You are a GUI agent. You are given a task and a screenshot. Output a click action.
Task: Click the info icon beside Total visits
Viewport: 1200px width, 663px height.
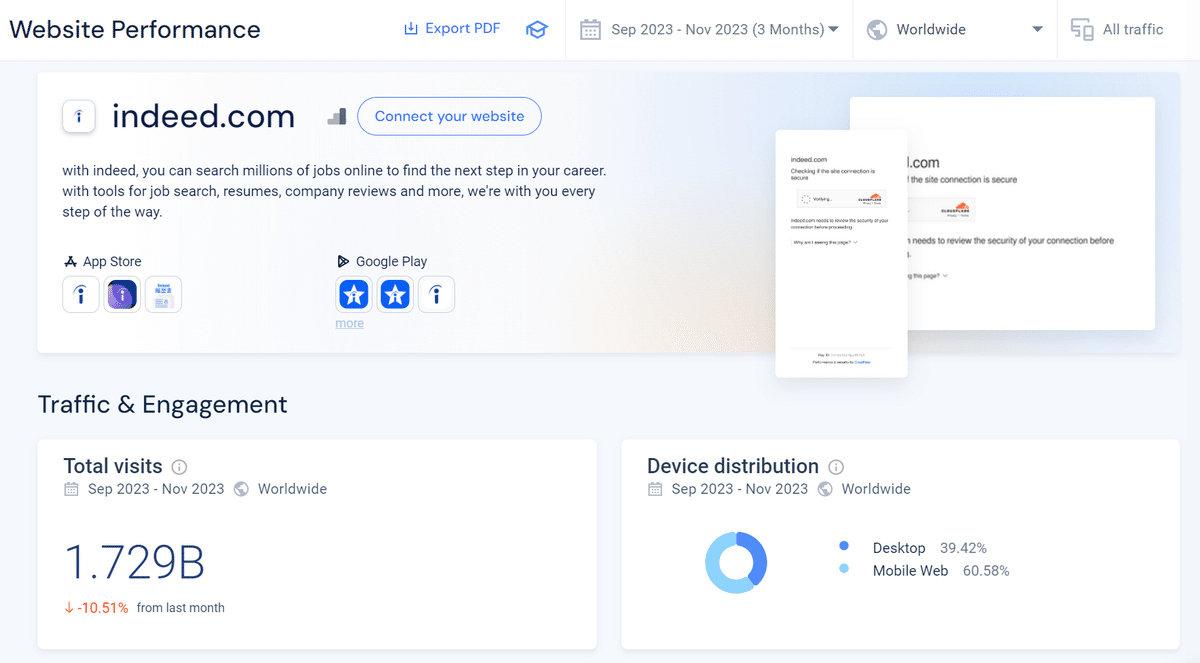pyautogui.click(x=179, y=467)
